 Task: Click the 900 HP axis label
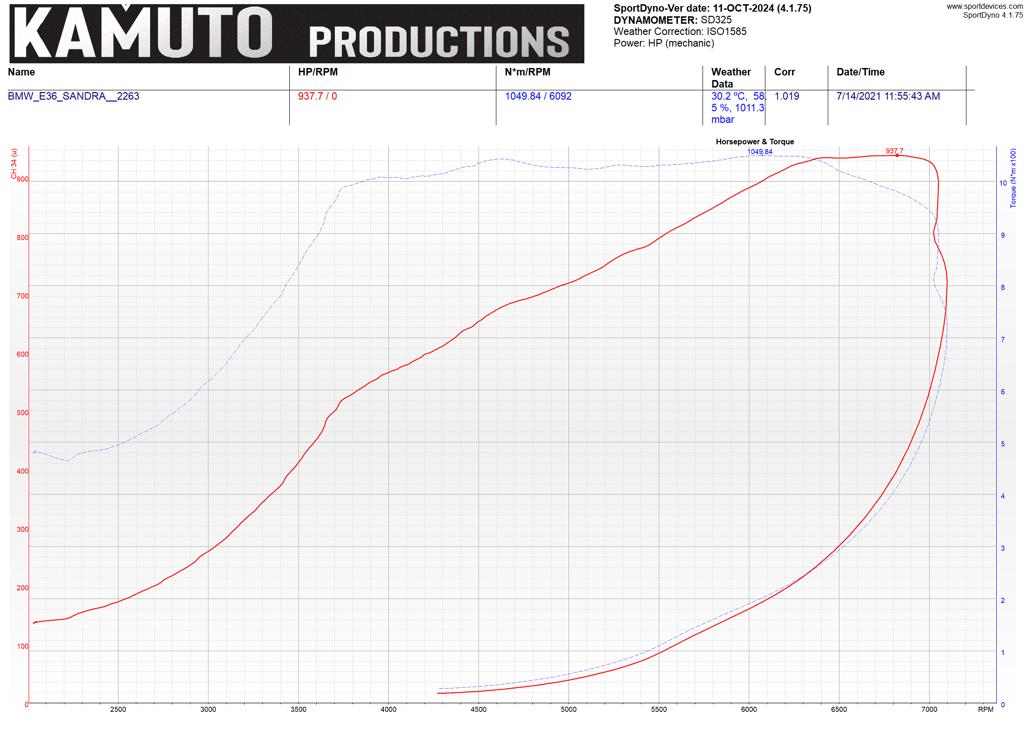23,180
